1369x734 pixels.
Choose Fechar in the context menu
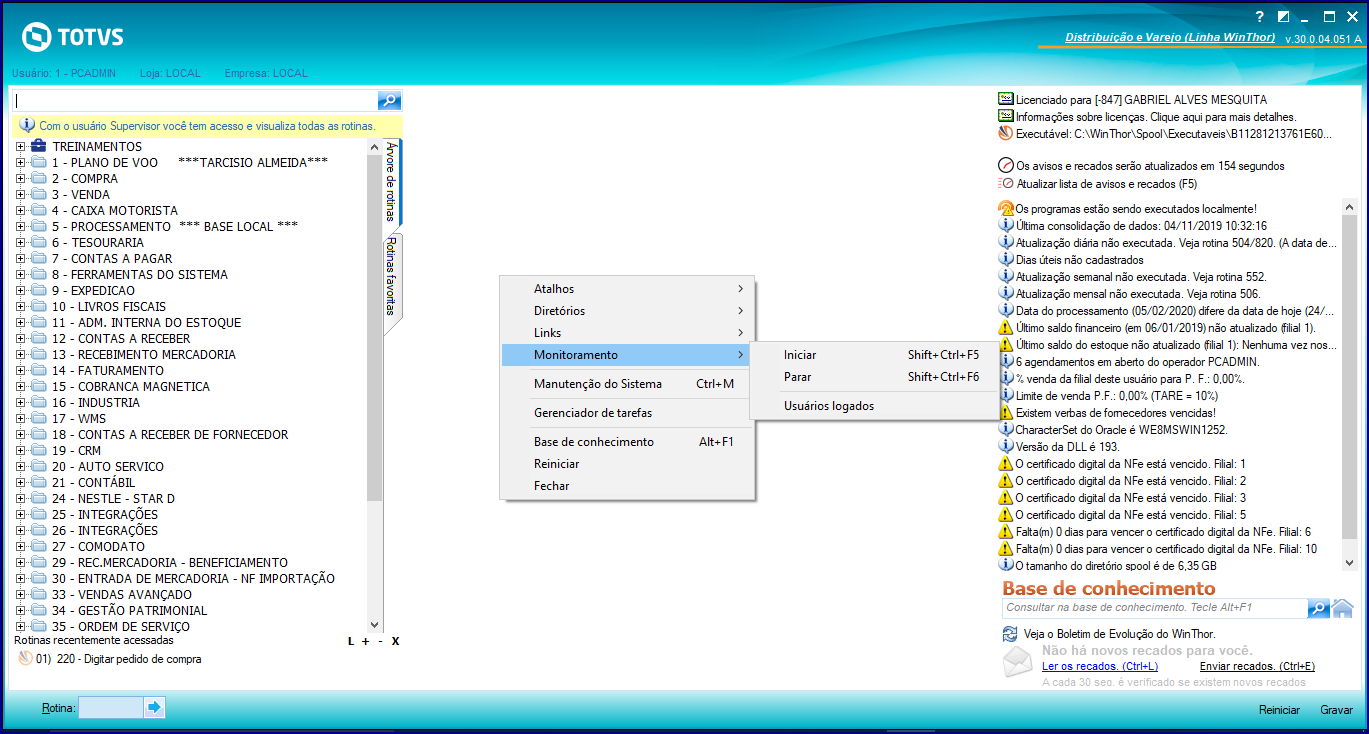[x=627, y=486]
